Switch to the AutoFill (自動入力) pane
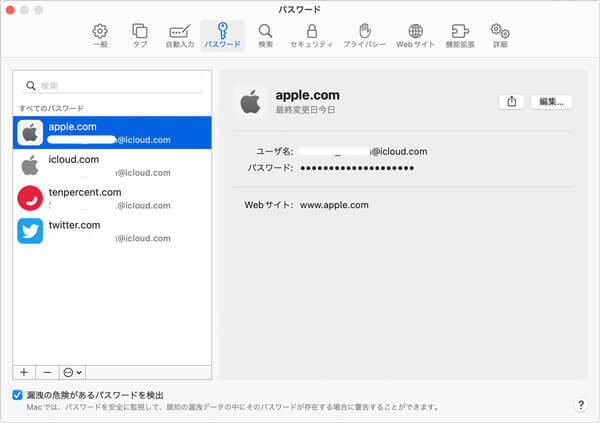Image resolution: width=600 pixels, height=423 pixels. point(180,36)
